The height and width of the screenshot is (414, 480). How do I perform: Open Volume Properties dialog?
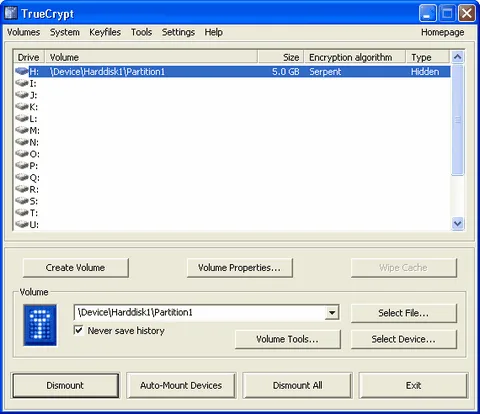click(x=240, y=268)
